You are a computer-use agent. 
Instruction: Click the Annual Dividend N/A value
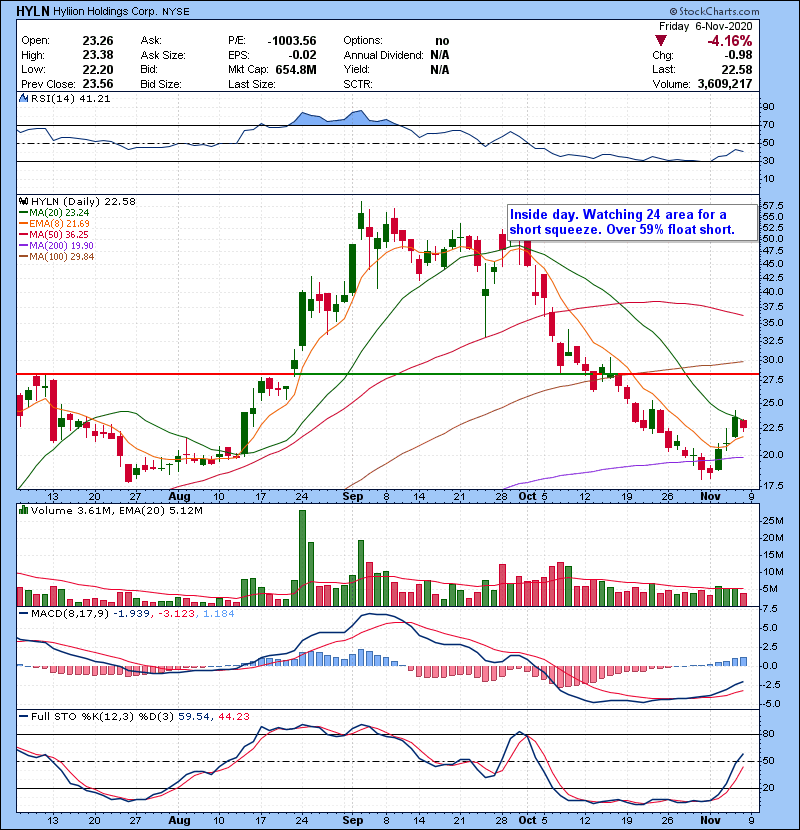(x=439, y=55)
